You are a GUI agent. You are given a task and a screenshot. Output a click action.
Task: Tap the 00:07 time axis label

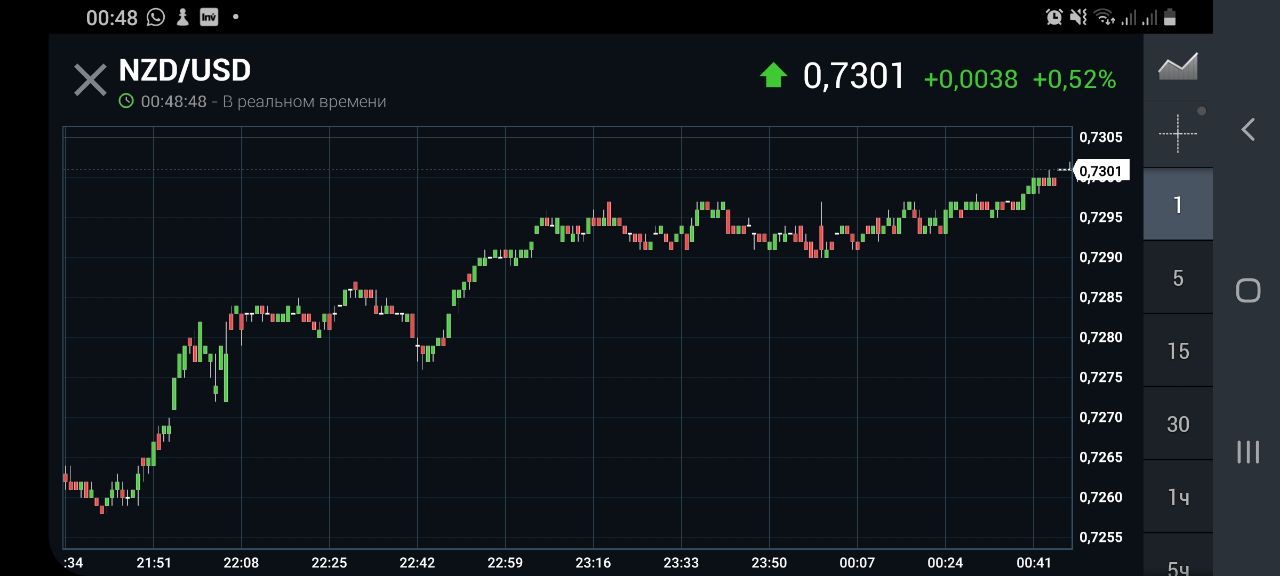click(857, 563)
